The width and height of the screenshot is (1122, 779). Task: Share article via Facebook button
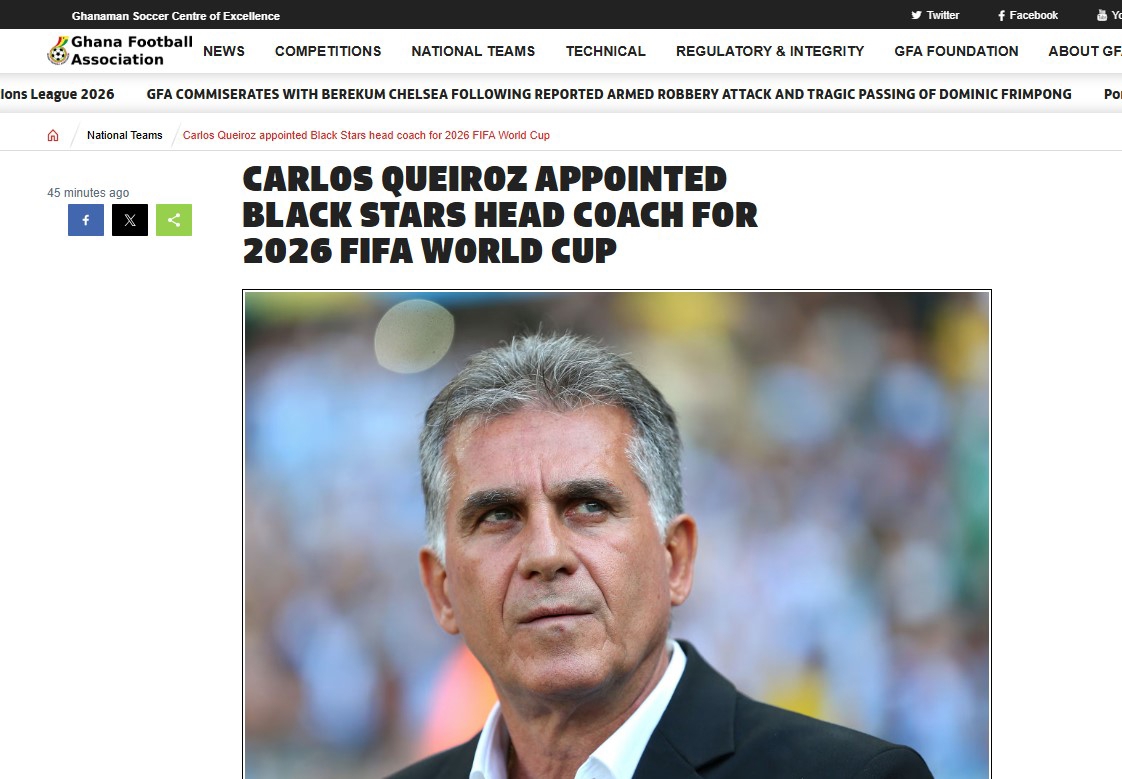[x=86, y=220]
